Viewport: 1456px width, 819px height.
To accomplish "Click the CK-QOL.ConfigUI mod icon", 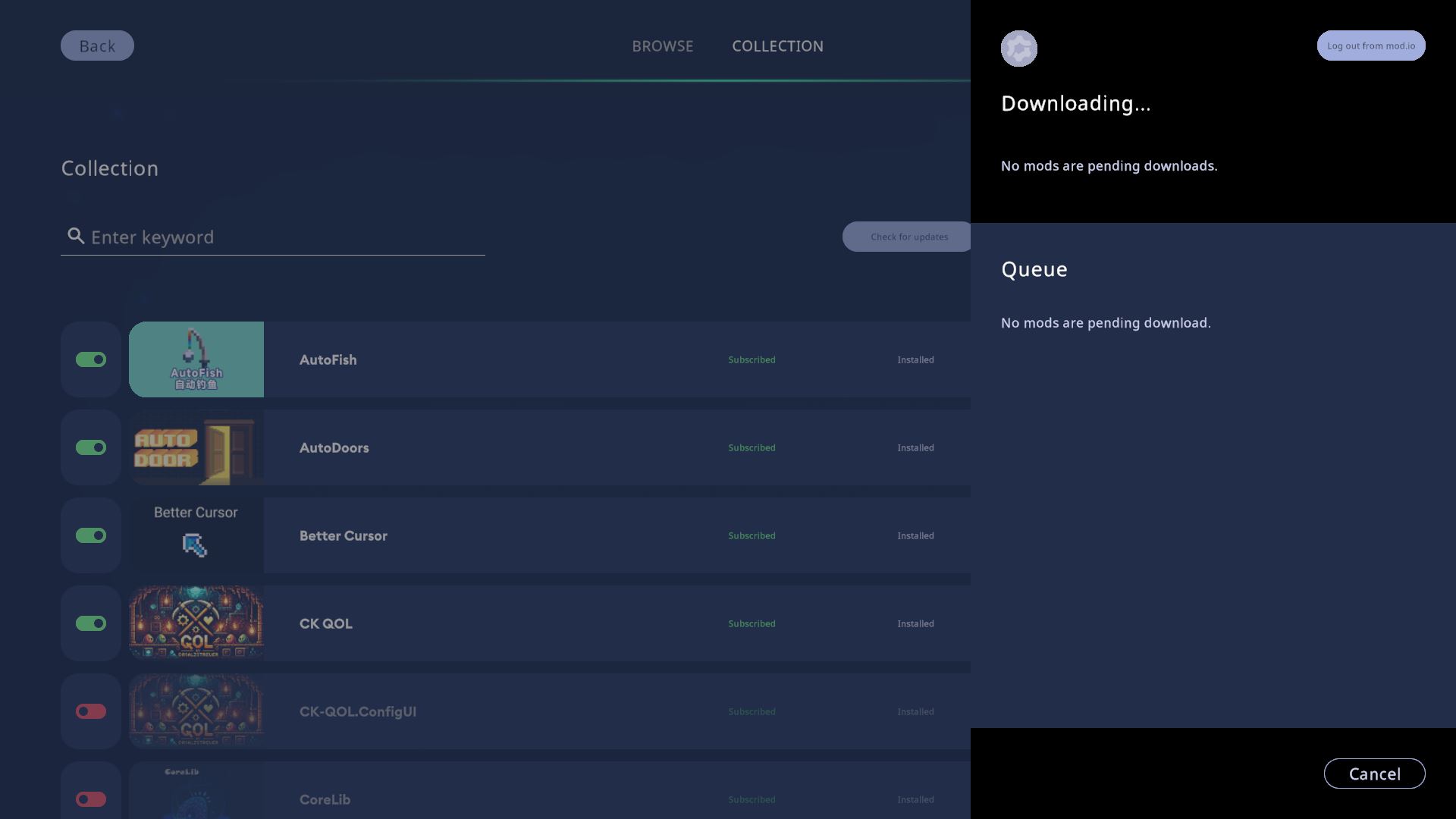I will [196, 711].
